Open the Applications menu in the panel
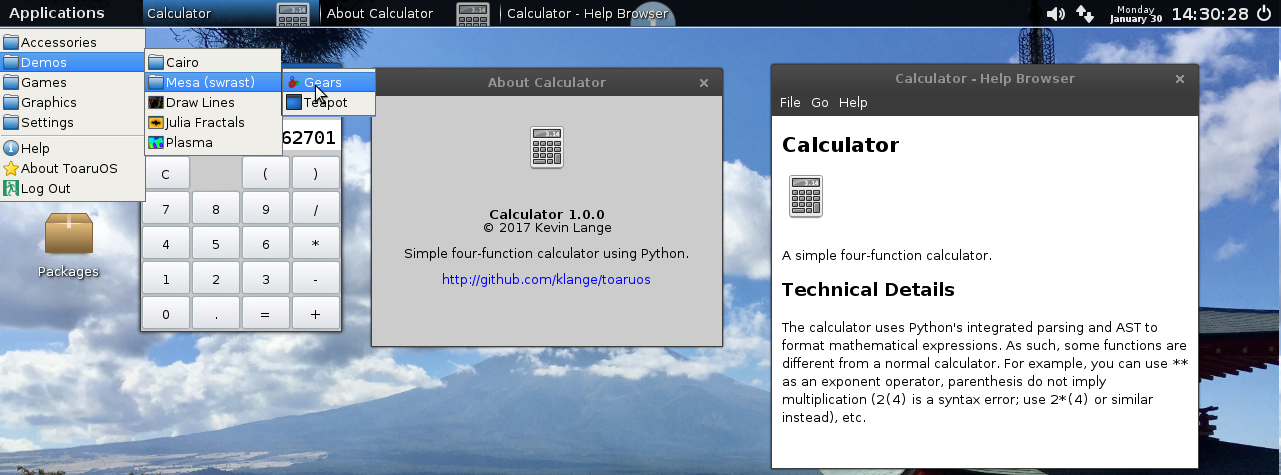 coord(57,13)
